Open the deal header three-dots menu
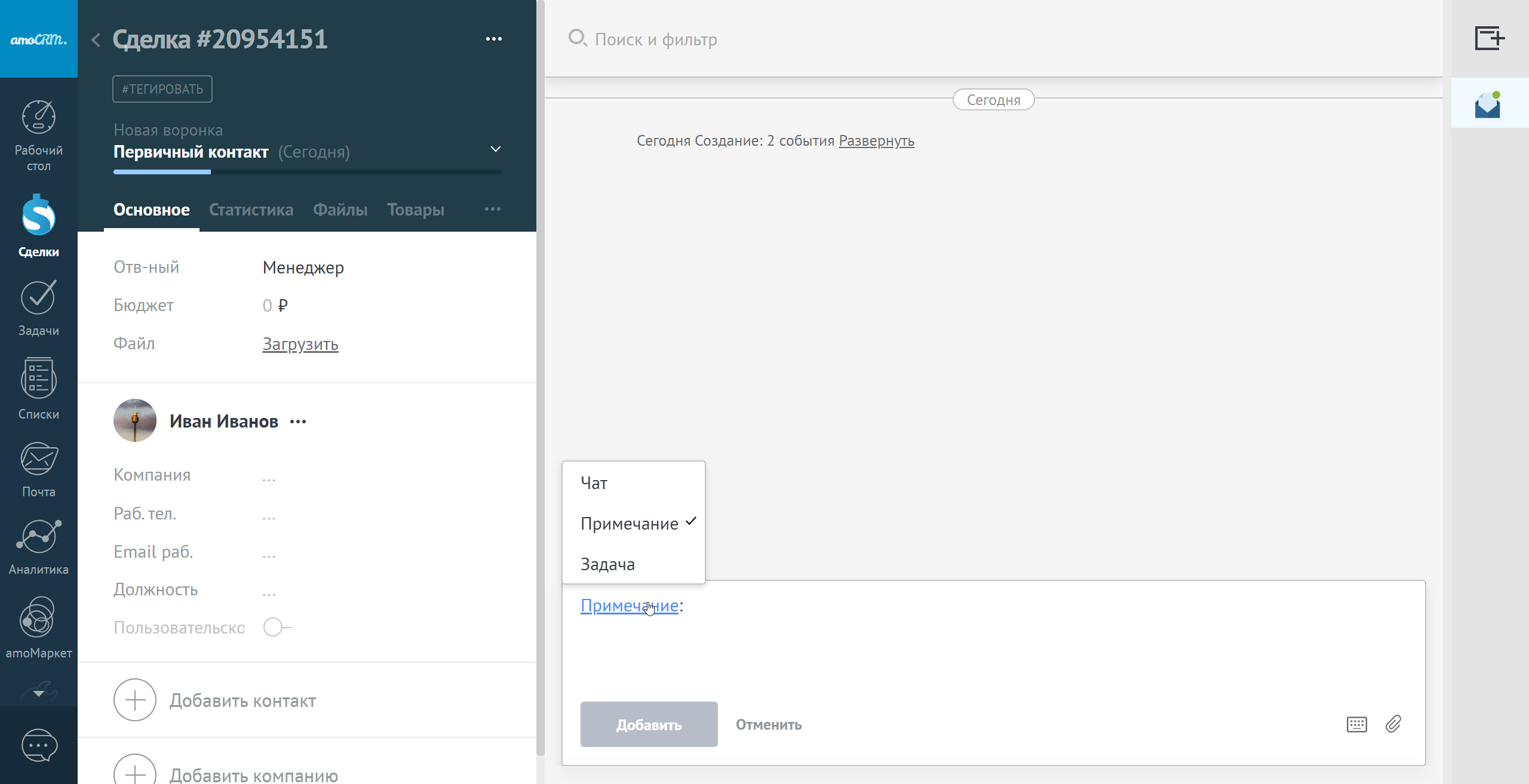Viewport: 1529px width, 784px height. (x=493, y=39)
